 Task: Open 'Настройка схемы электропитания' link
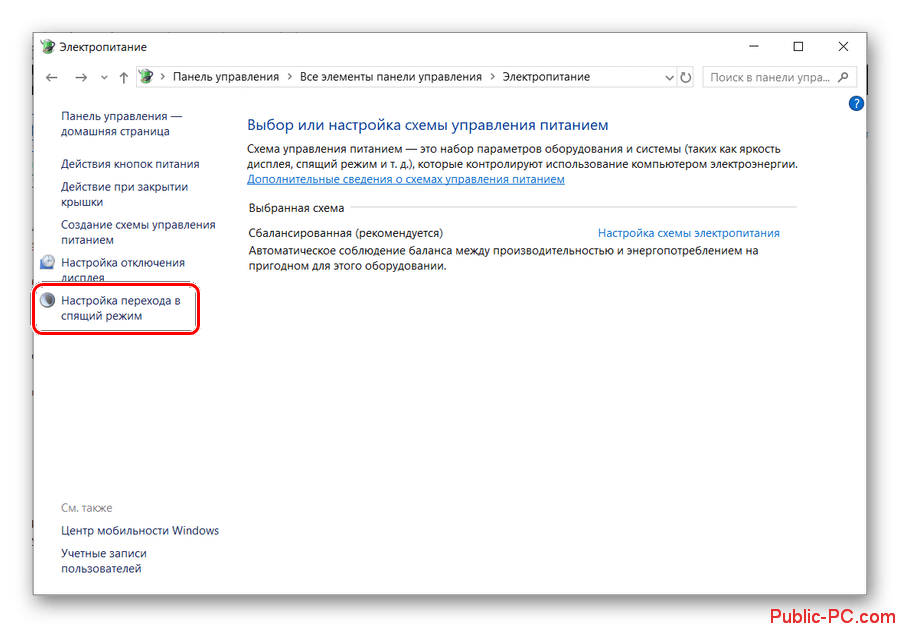(x=688, y=233)
